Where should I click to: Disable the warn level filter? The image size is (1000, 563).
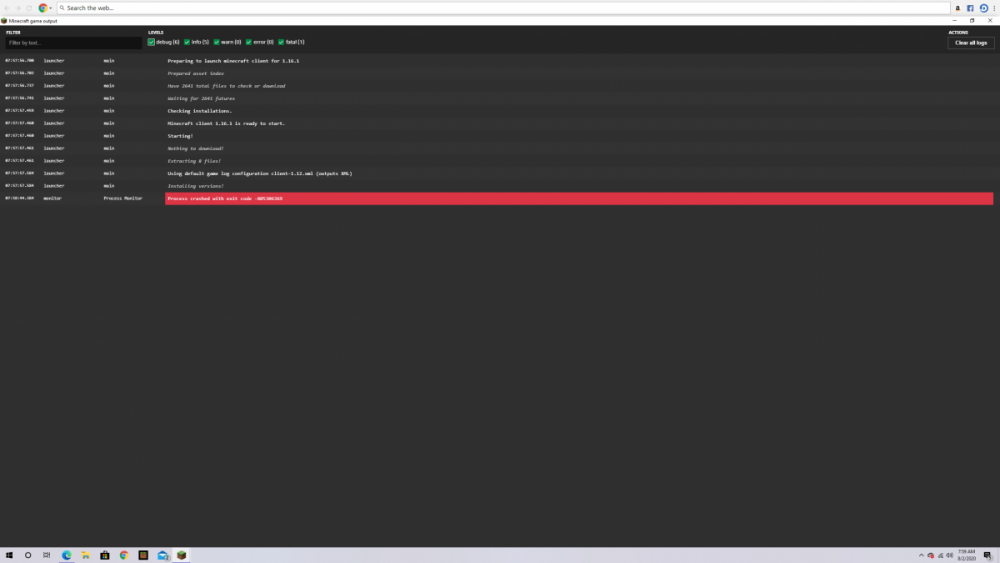click(216, 42)
